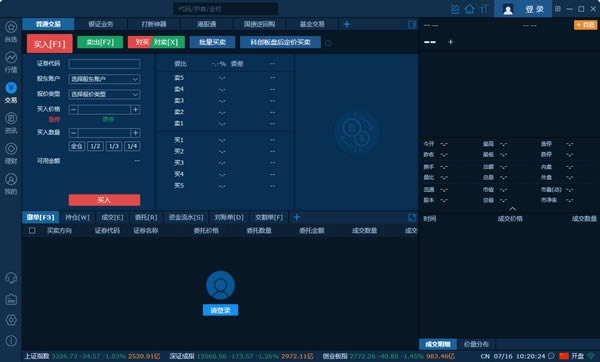Click the user avatar icon beside 登录

point(508,9)
